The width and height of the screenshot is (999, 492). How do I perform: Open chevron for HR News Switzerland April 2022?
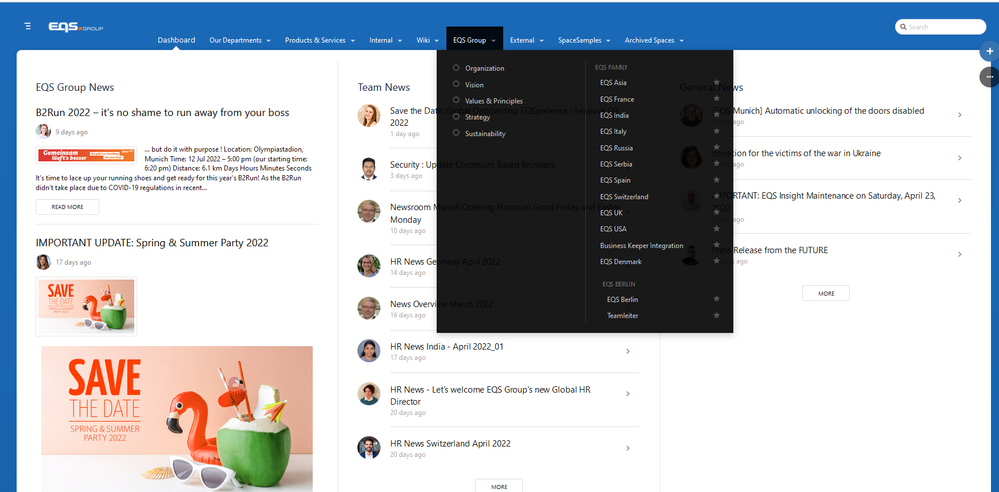pos(628,448)
